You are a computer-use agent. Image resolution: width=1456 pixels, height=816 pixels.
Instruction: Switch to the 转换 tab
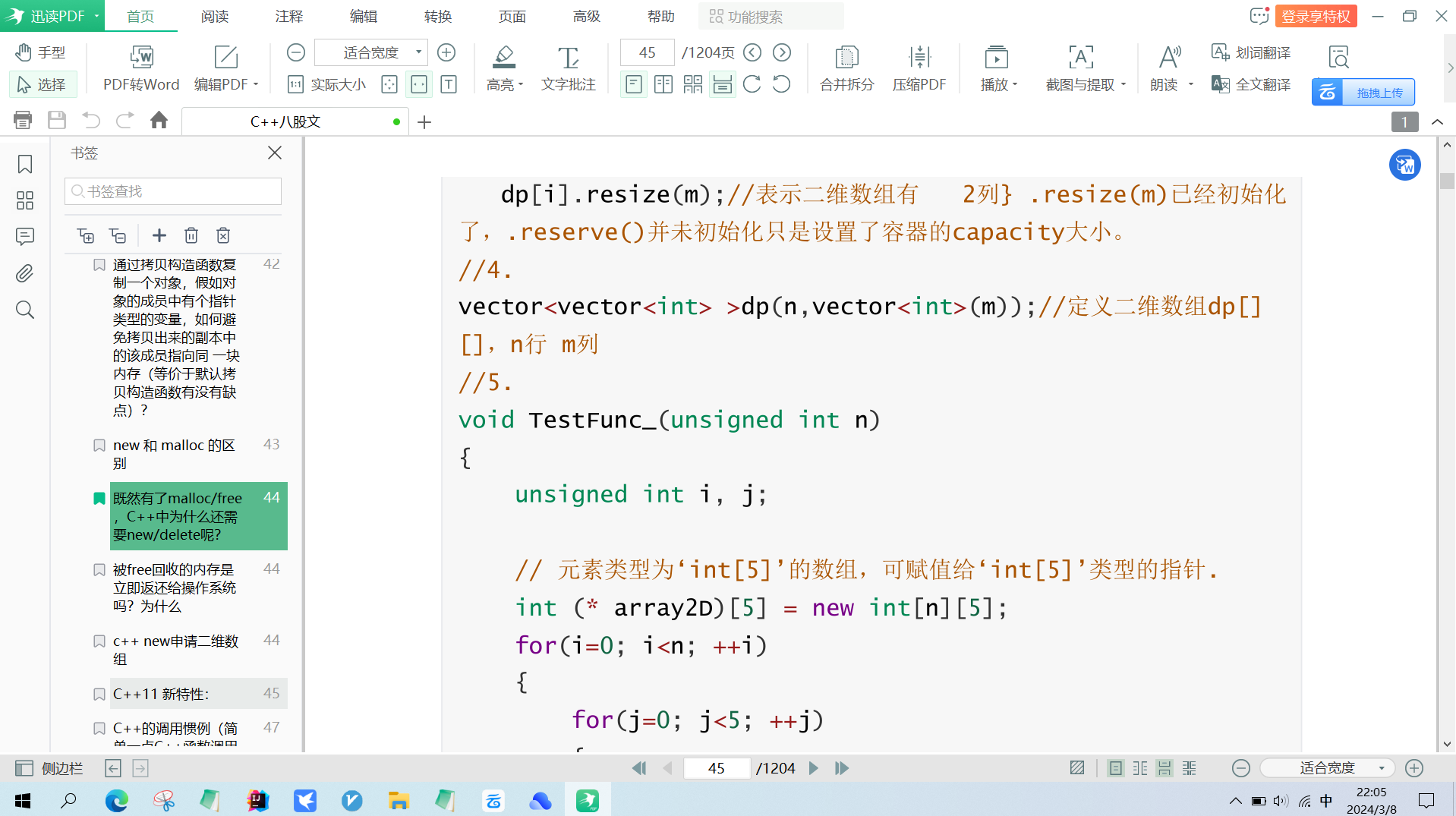(438, 16)
